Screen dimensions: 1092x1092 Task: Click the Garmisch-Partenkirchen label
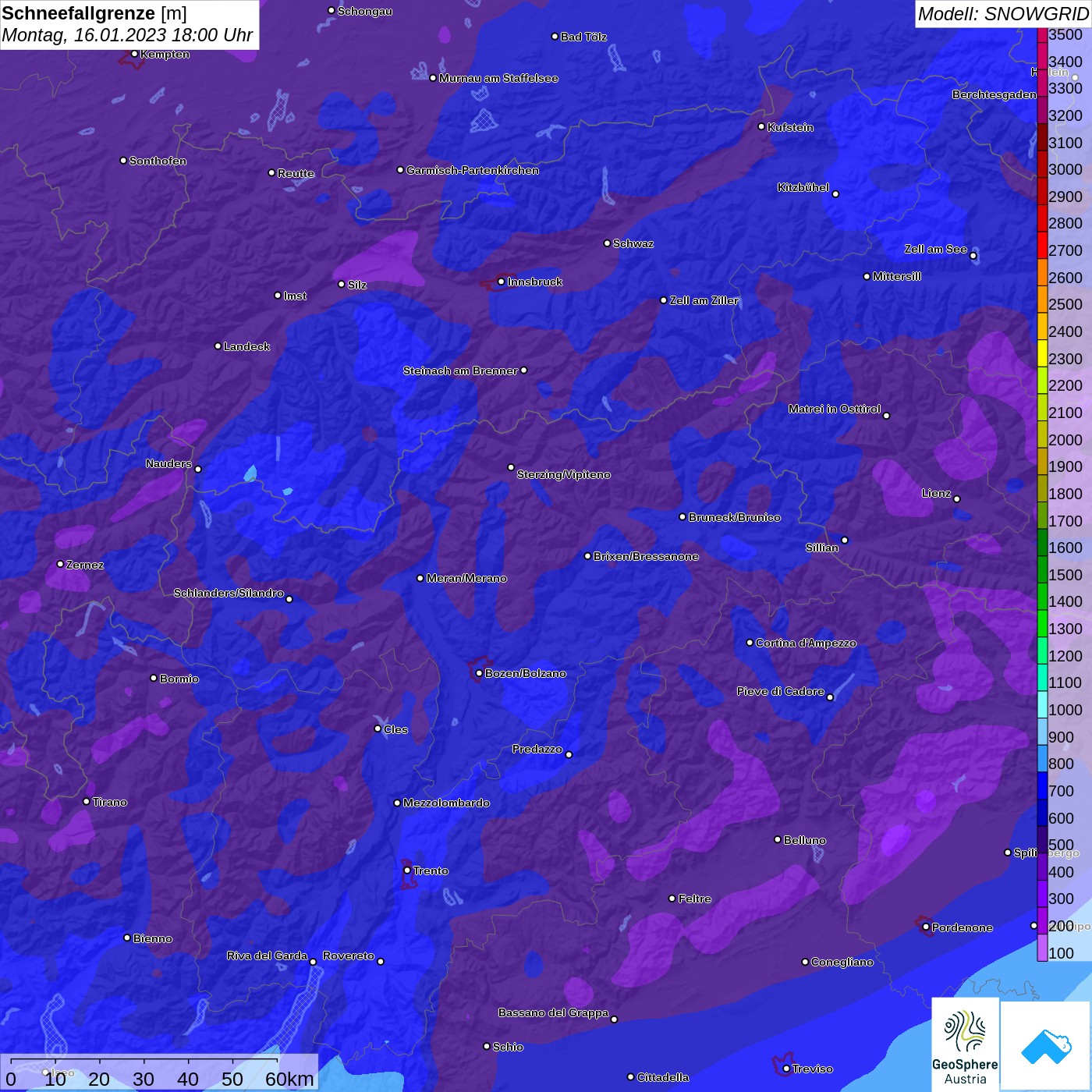(473, 170)
